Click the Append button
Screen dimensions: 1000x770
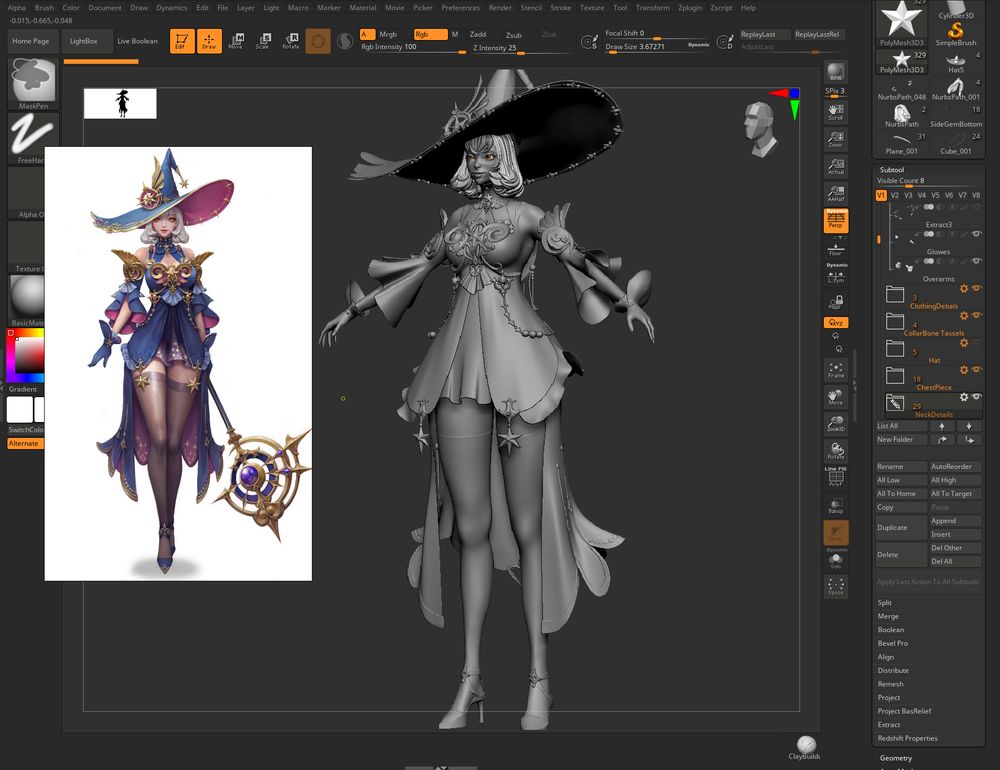pos(955,521)
